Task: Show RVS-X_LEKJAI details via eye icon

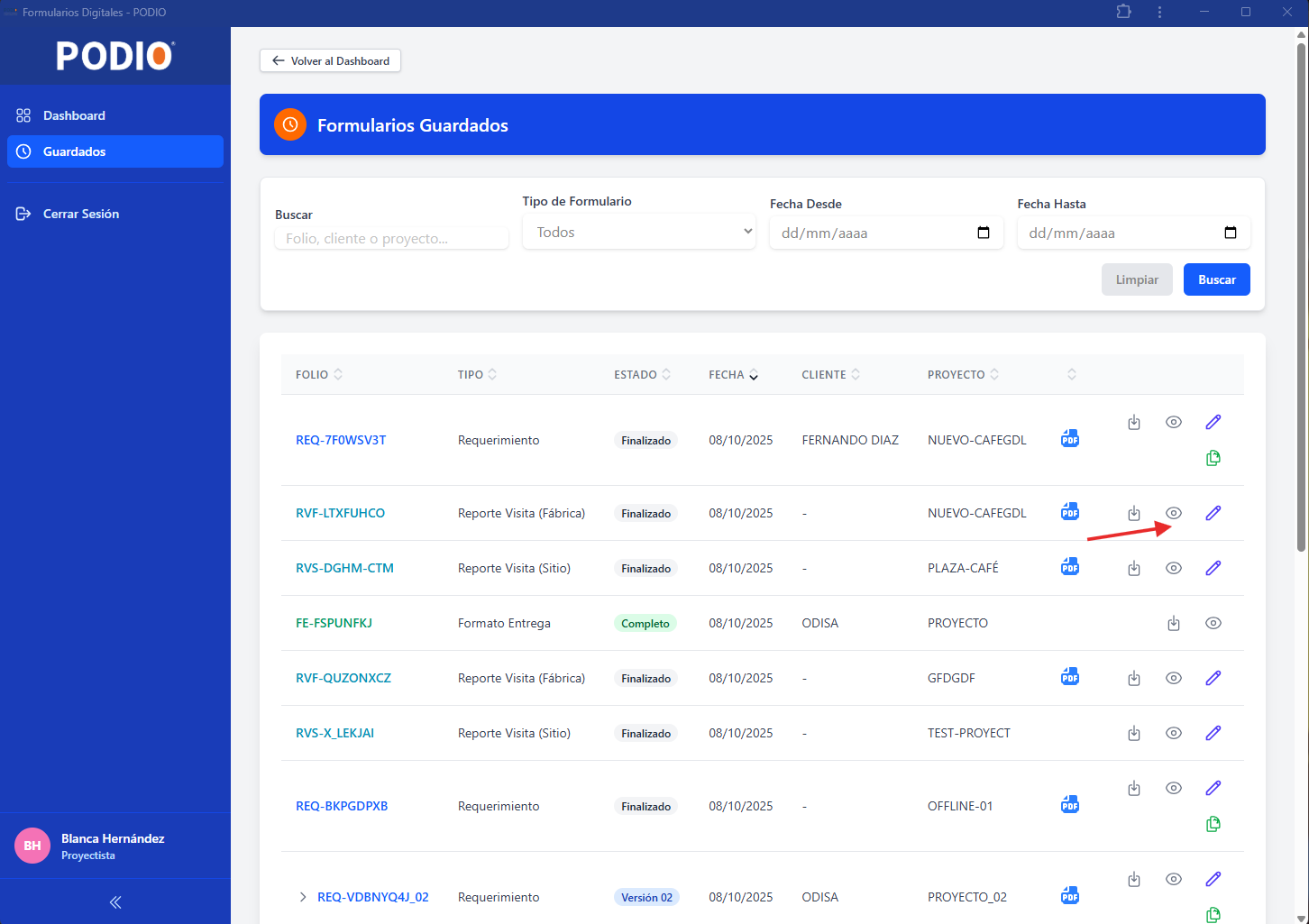Action: pos(1174,733)
